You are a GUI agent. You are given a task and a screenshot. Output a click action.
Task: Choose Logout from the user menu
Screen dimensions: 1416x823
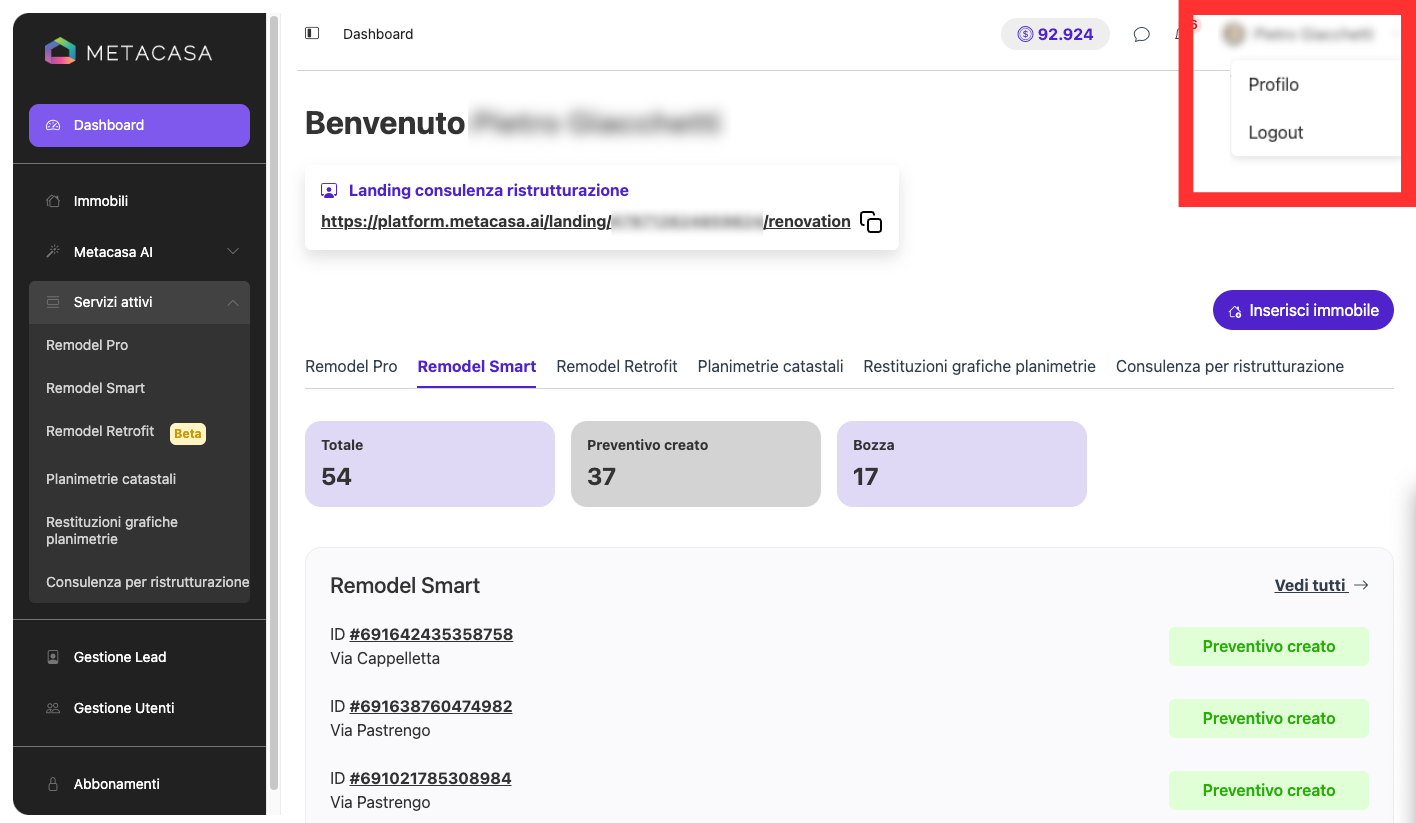point(1275,133)
